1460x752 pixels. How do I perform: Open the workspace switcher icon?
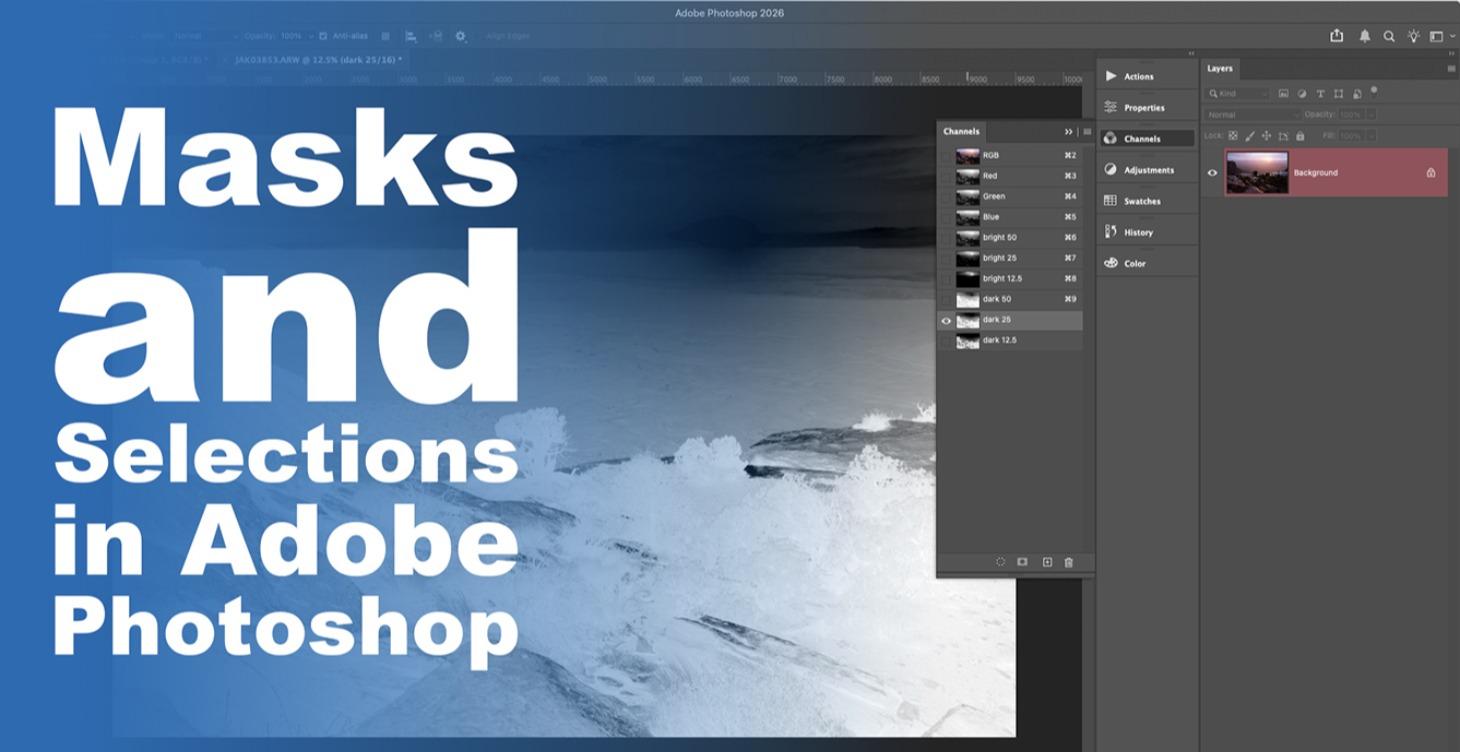point(1437,36)
